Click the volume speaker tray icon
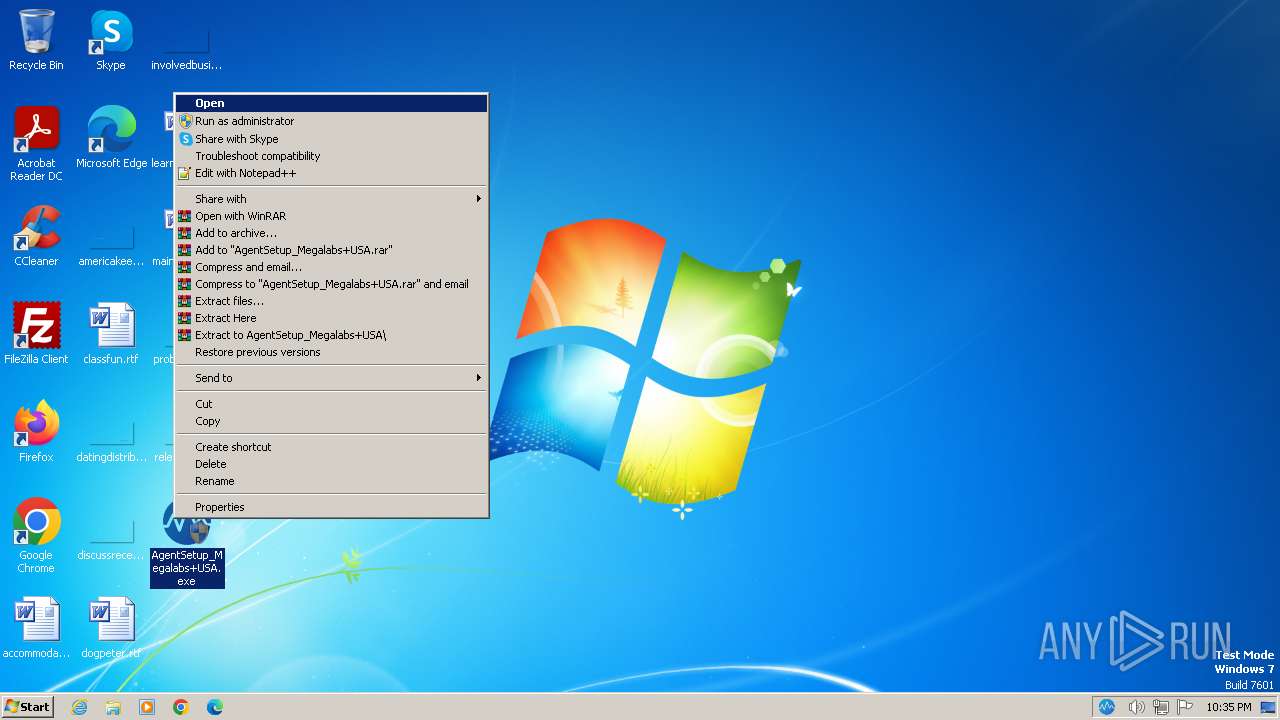Viewport: 1280px width, 720px height. tap(1136, 707)
